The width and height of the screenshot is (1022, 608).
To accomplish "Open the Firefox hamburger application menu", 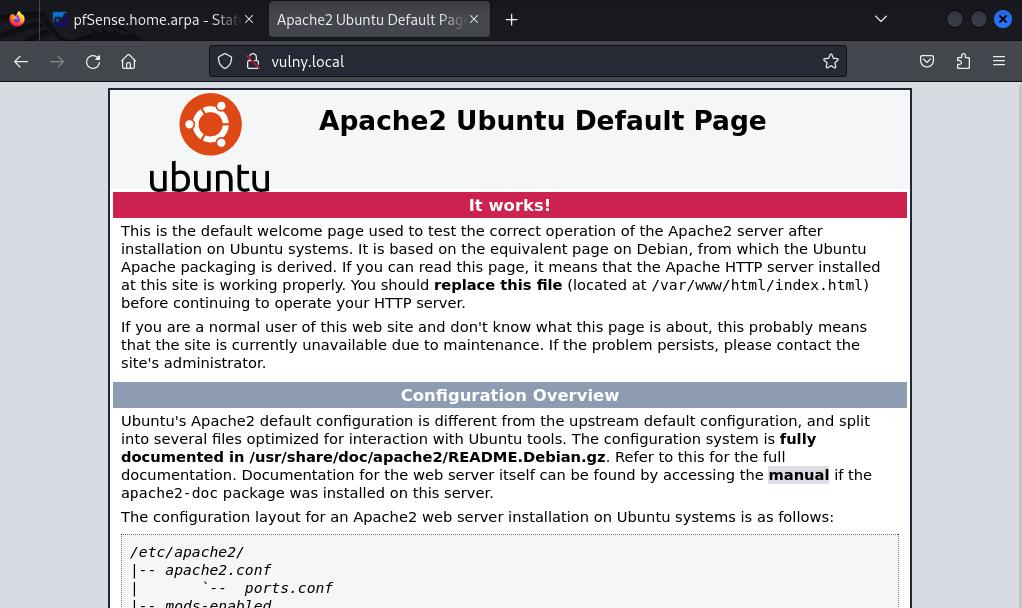I will [x=999, y=61].
